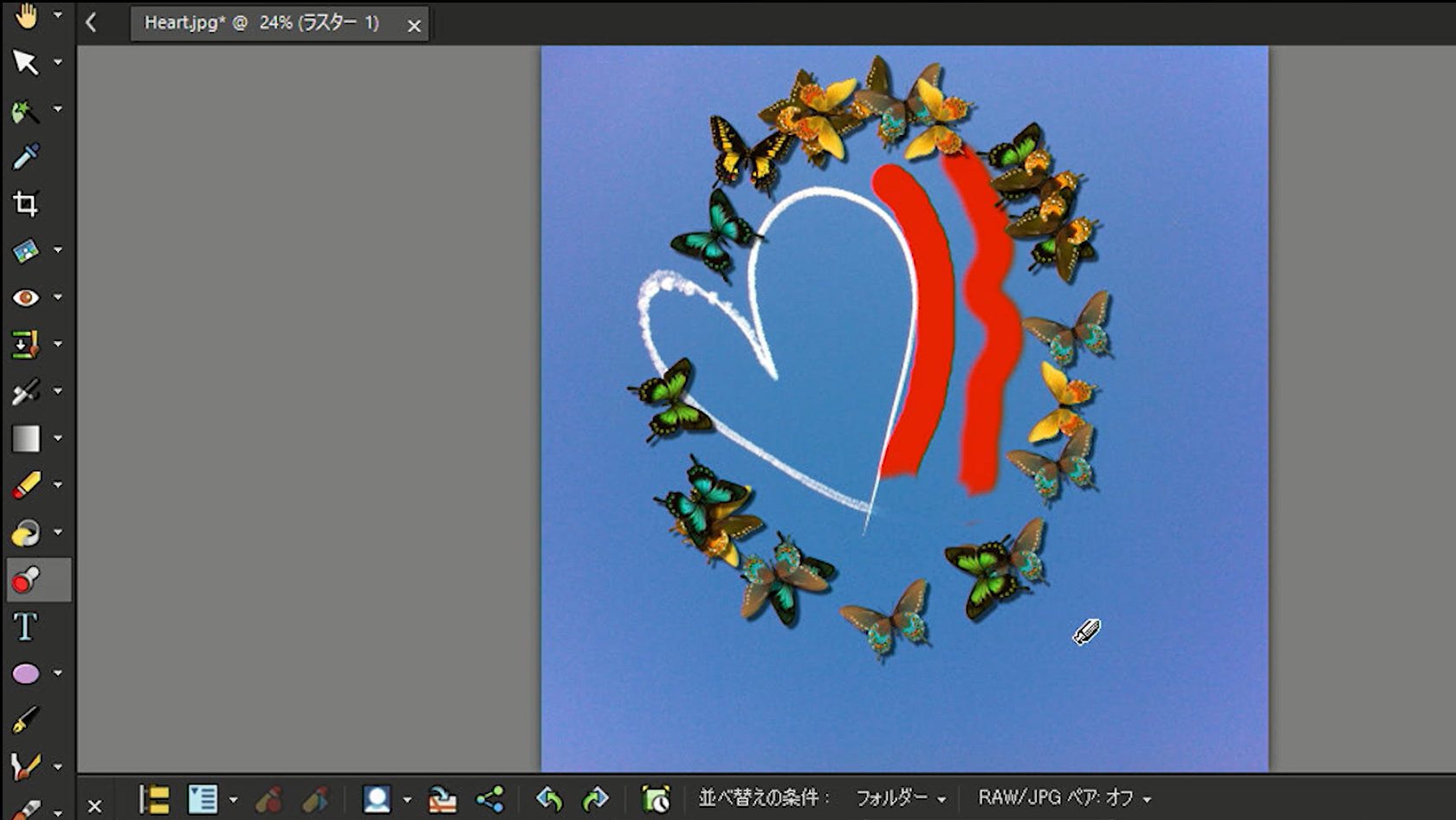Select the Text tool
1456x820 pixels.
26,626
